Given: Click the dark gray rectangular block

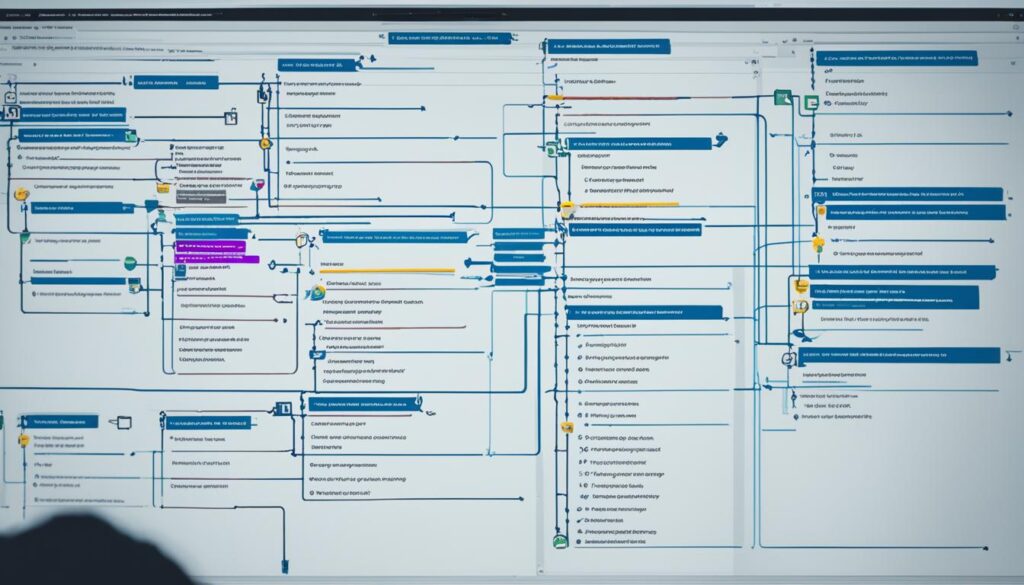Looking at the screenshot, I should (x=201, y=197).
